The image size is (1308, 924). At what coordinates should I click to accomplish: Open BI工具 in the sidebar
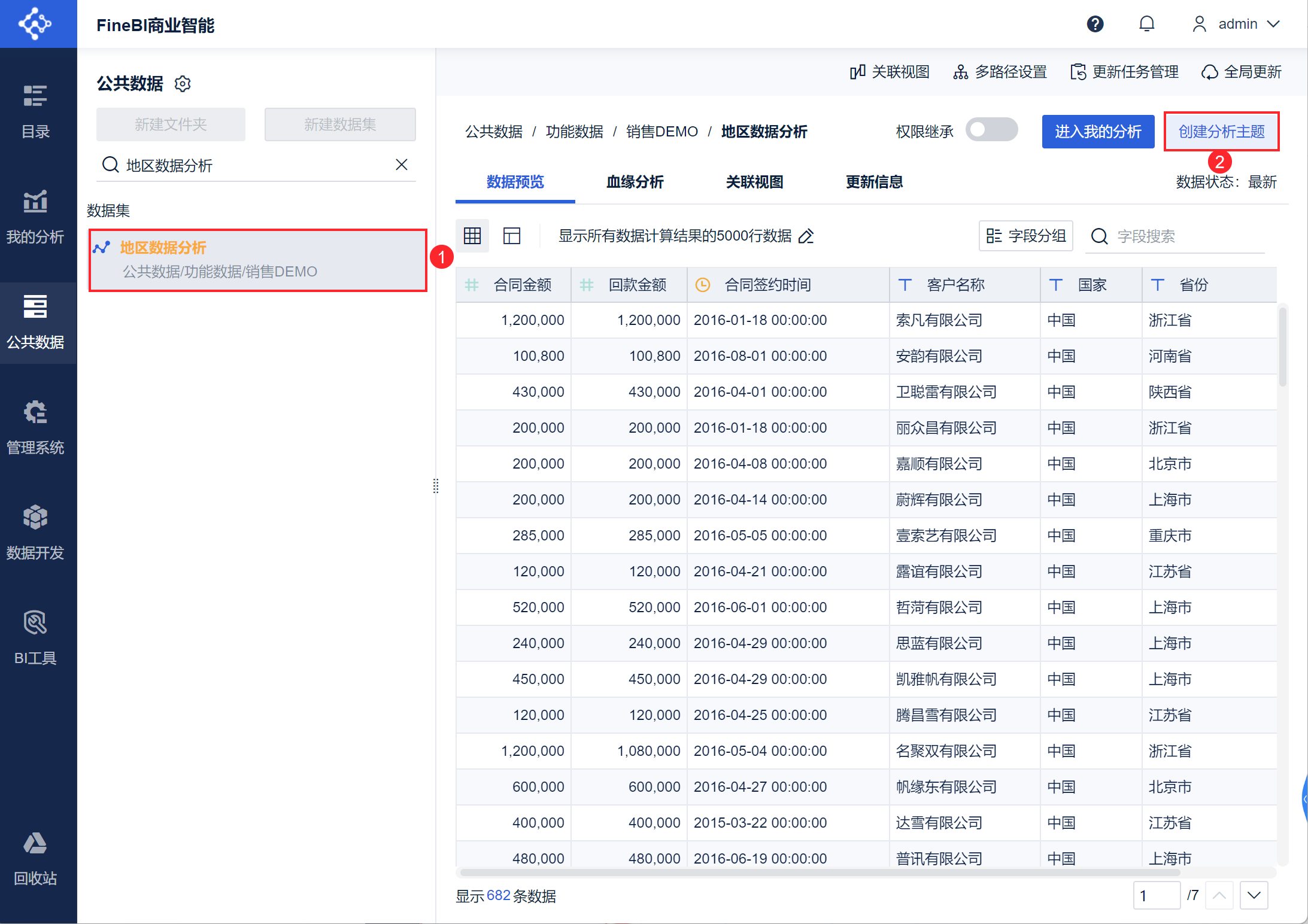[x=36, y=636]
